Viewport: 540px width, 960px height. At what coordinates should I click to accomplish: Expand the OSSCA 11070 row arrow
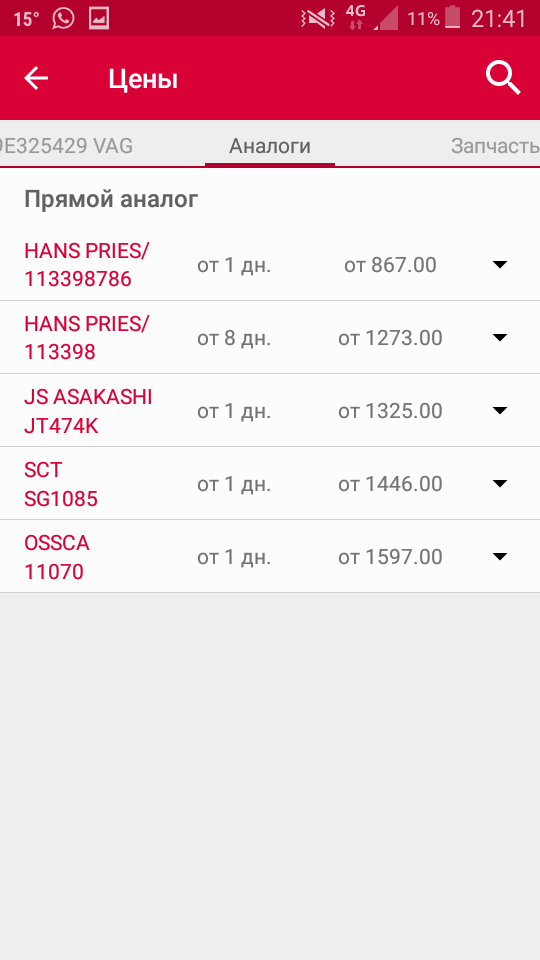(500, 557)
